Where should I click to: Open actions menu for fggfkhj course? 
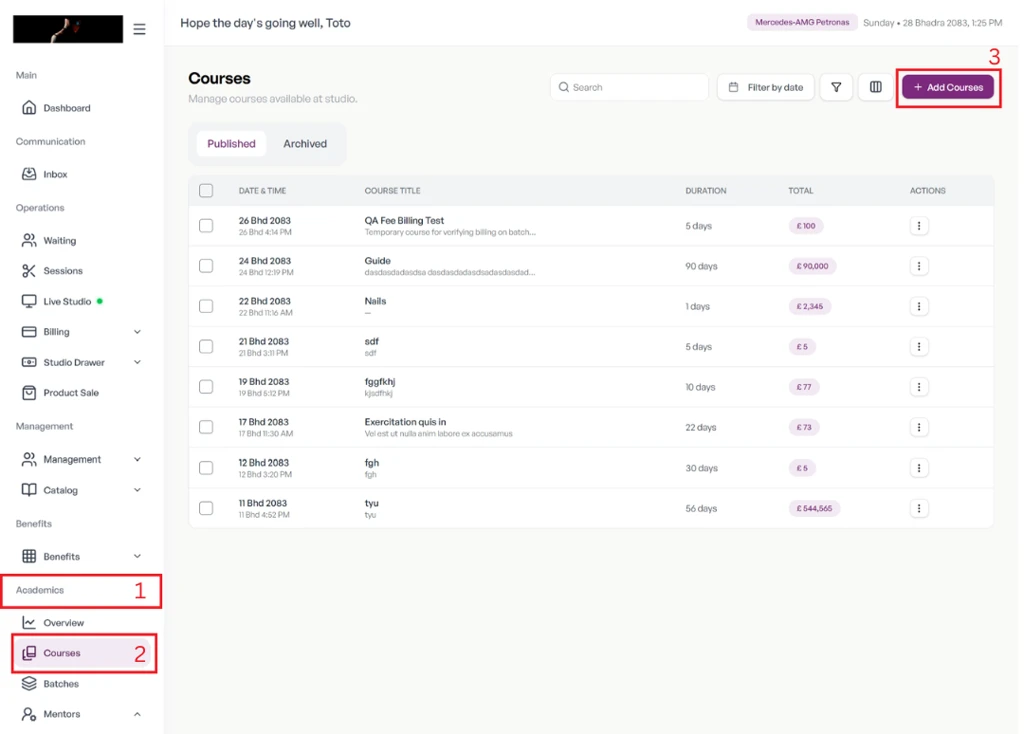click(919, 387)
